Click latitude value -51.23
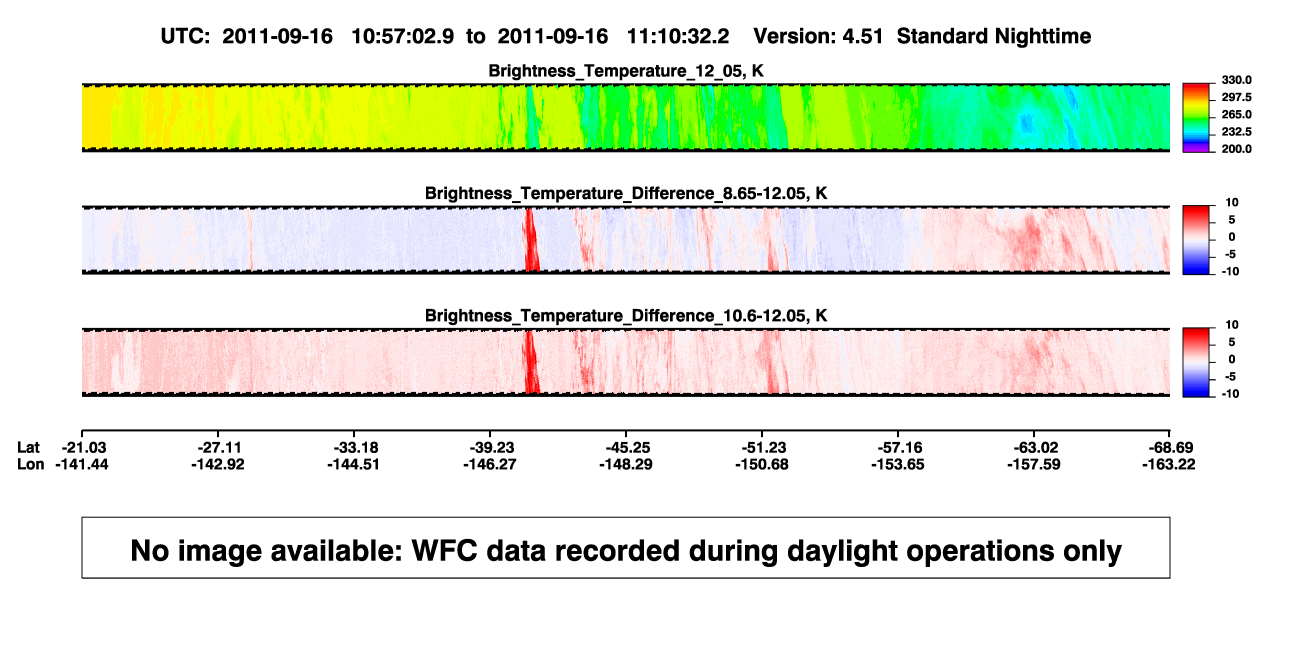The width and height of the screenshot is (1300, 667). click(762, 447)
